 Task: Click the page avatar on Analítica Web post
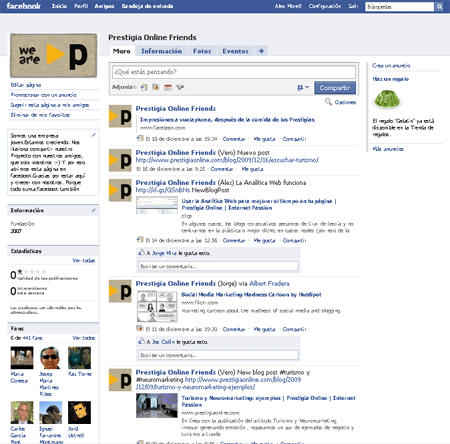[x=120, y=190]
